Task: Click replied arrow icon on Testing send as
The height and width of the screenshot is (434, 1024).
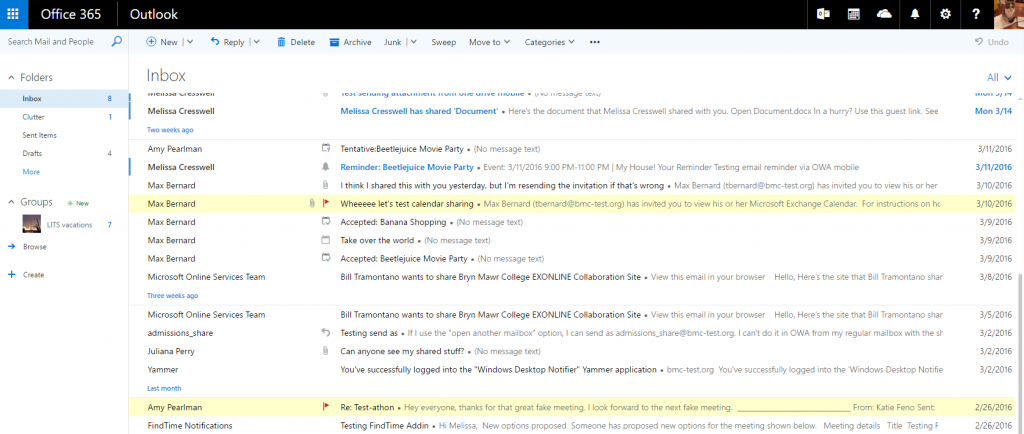Action: (x=325, y=333)
